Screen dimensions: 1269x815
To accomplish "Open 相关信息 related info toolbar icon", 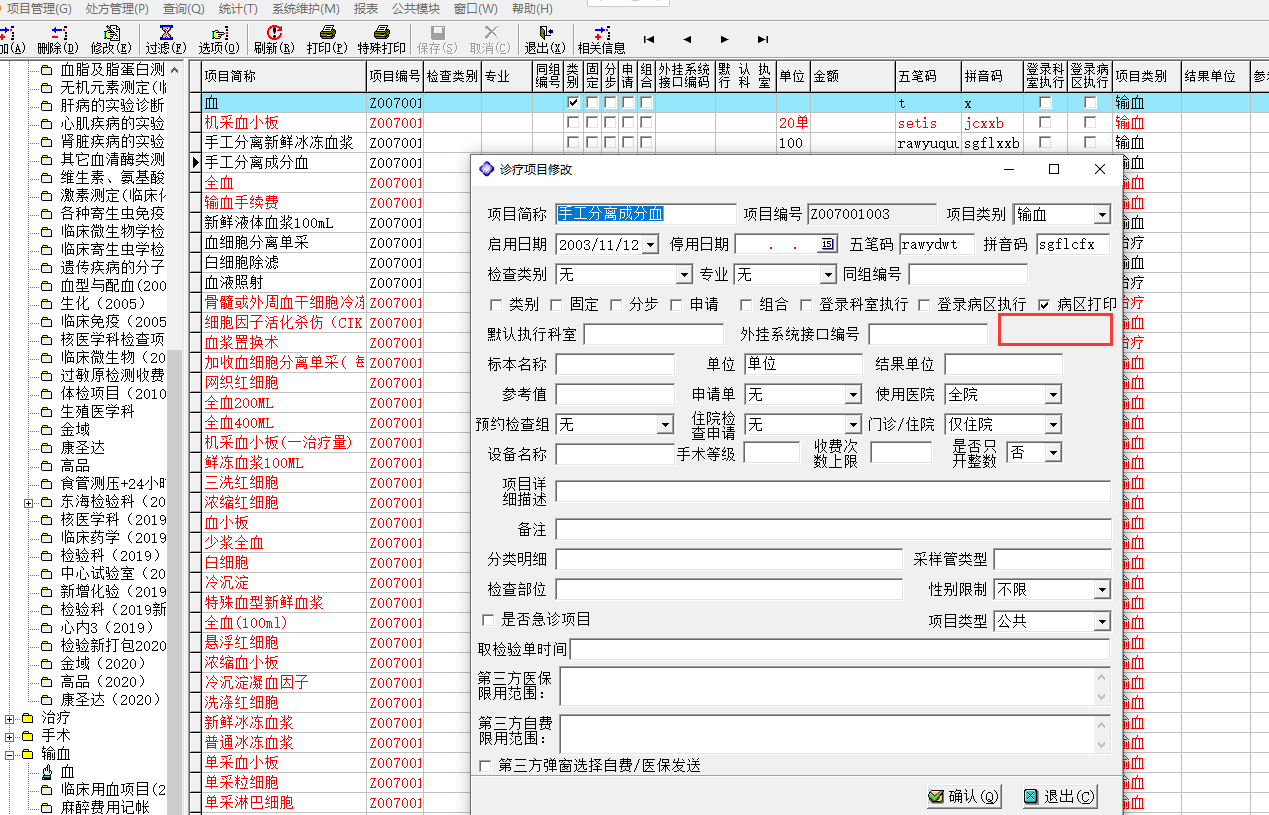I will tap(601, 33).
